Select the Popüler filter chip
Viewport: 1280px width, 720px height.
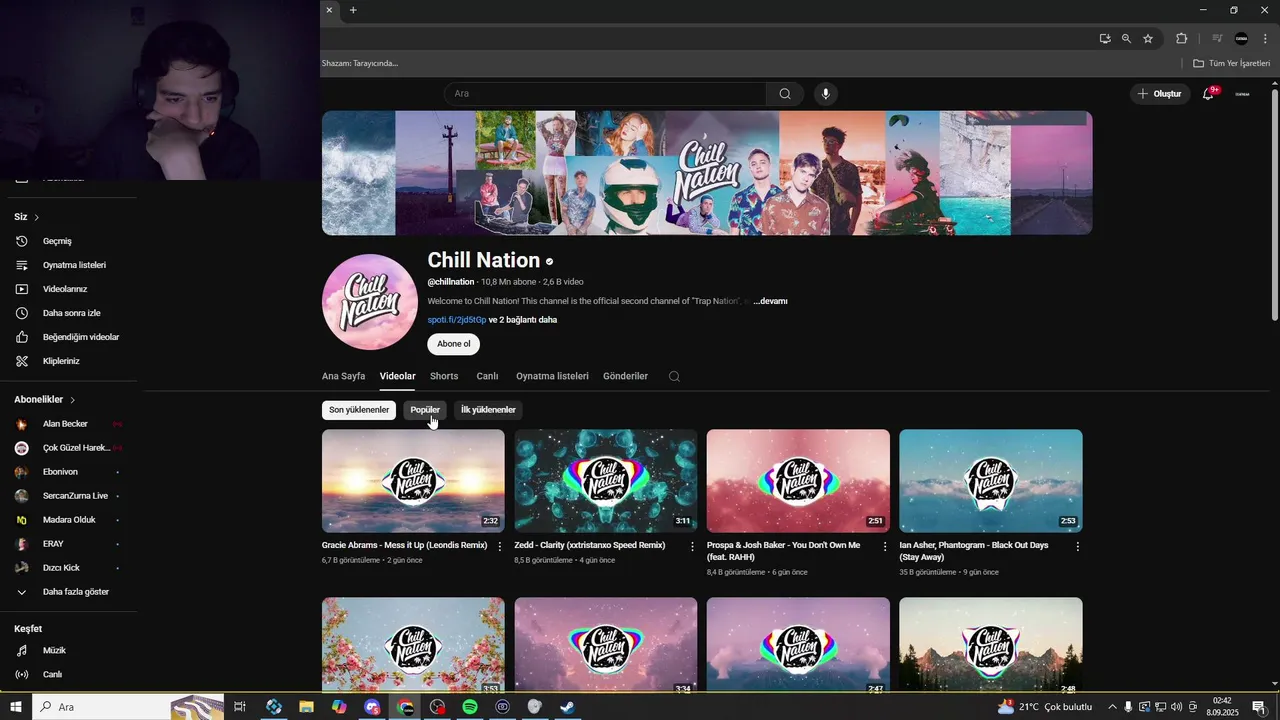click(x=425, y=410)
